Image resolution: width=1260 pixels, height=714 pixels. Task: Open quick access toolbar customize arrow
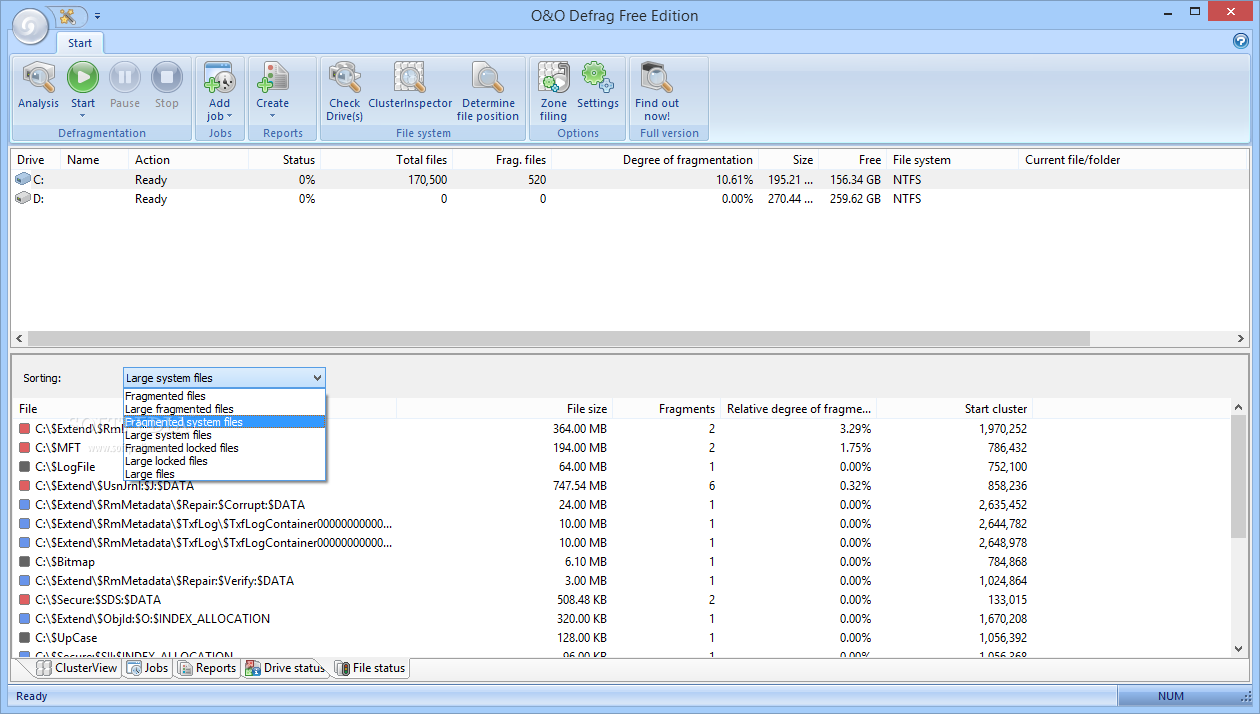pos(97,16)
